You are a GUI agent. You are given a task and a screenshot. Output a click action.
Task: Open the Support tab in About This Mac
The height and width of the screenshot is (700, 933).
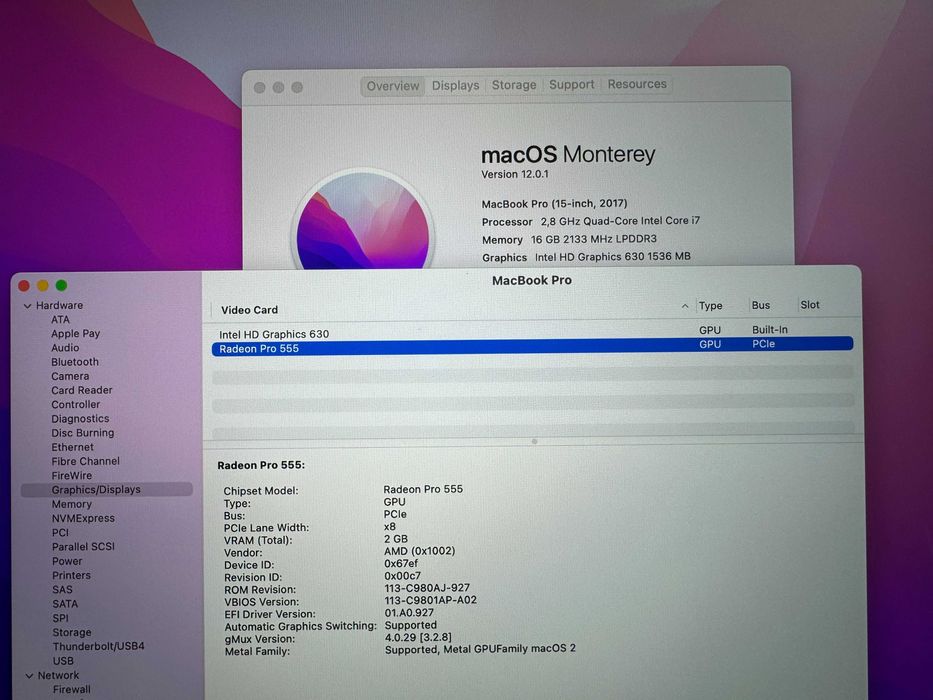571,85
